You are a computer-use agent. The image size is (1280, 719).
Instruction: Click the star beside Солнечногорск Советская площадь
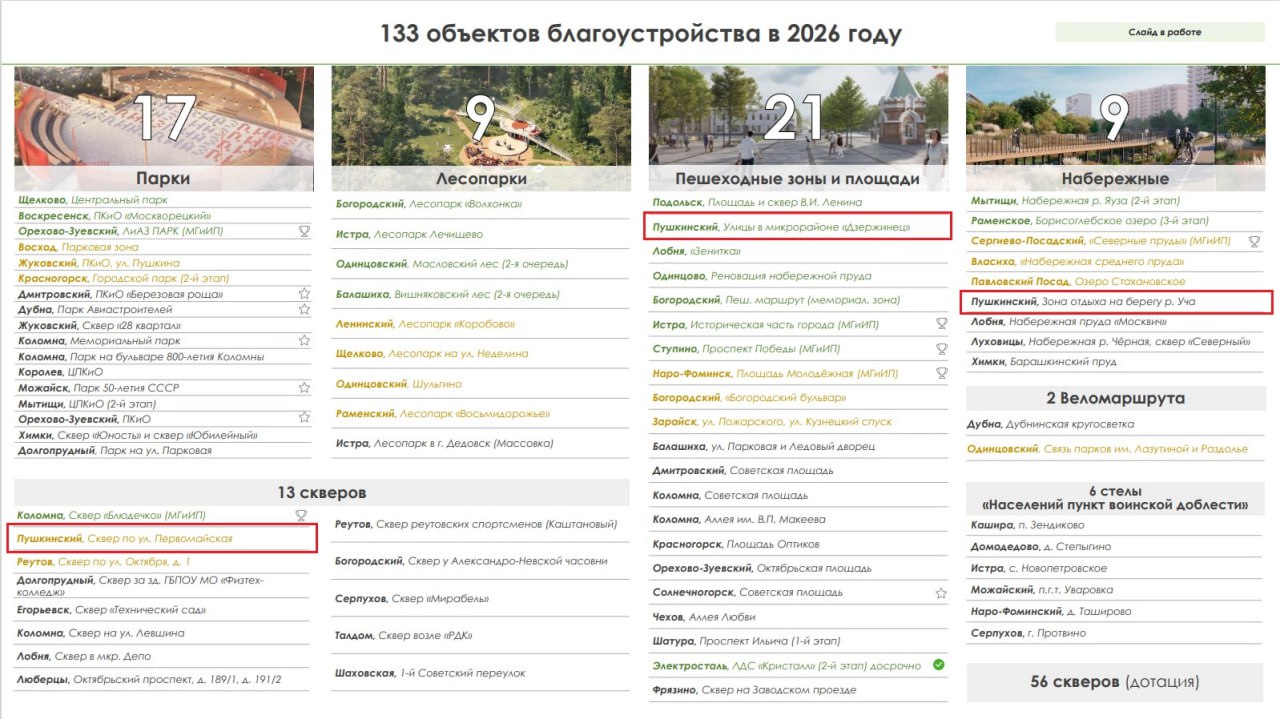[x=941, y=593]
